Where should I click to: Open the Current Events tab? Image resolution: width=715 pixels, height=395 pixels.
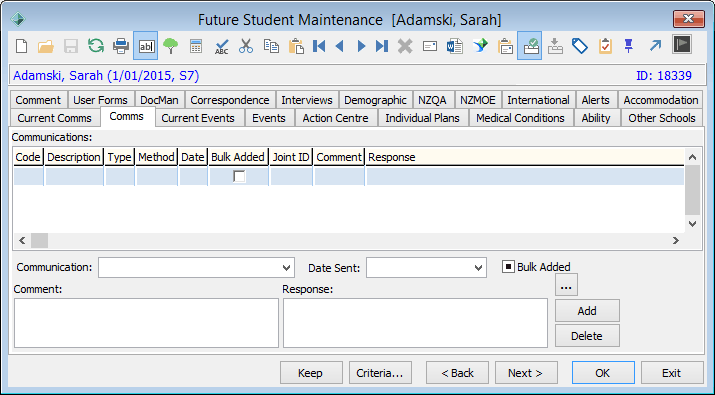pos(198,118)
